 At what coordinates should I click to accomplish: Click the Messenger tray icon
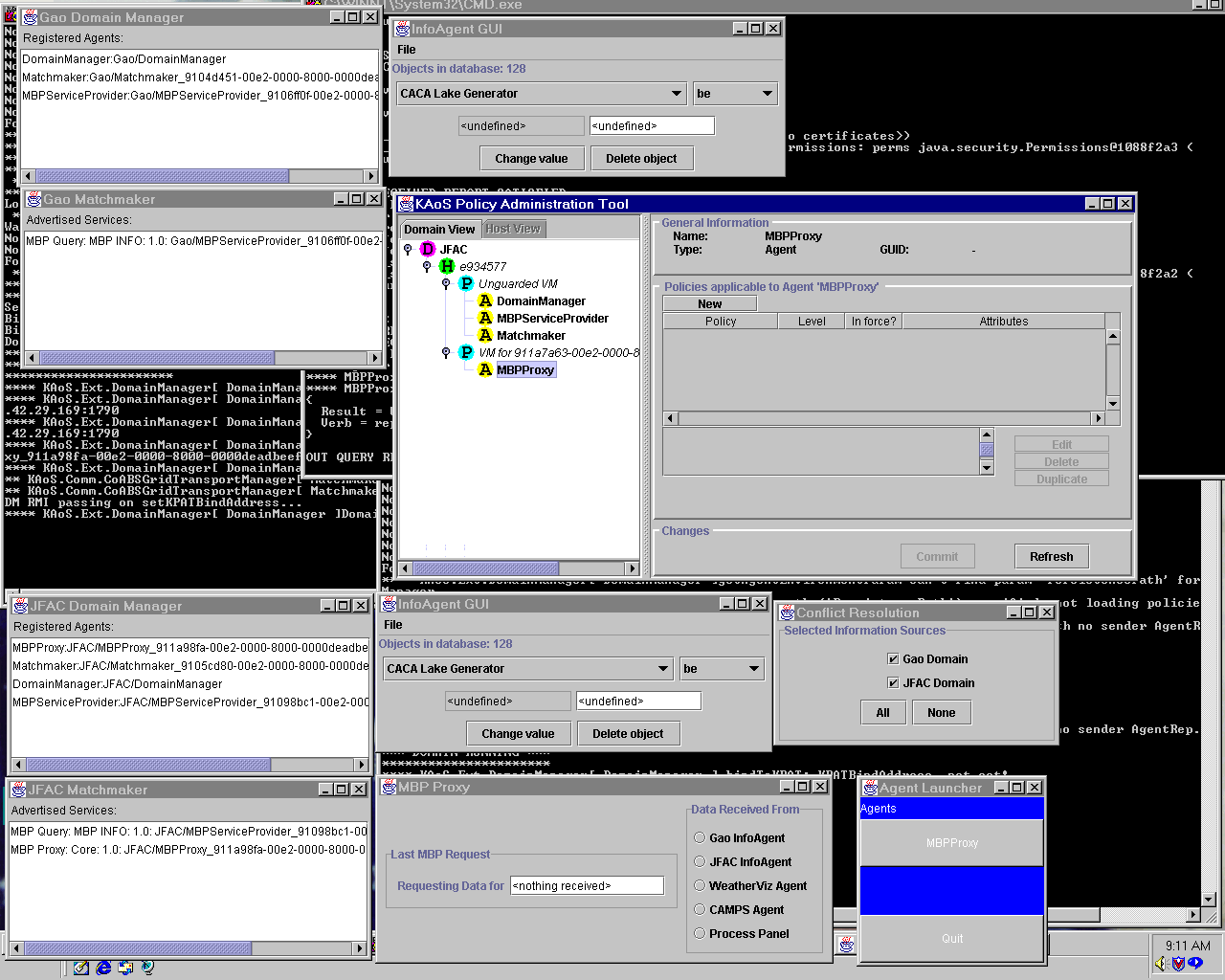tap(1194, 964)
